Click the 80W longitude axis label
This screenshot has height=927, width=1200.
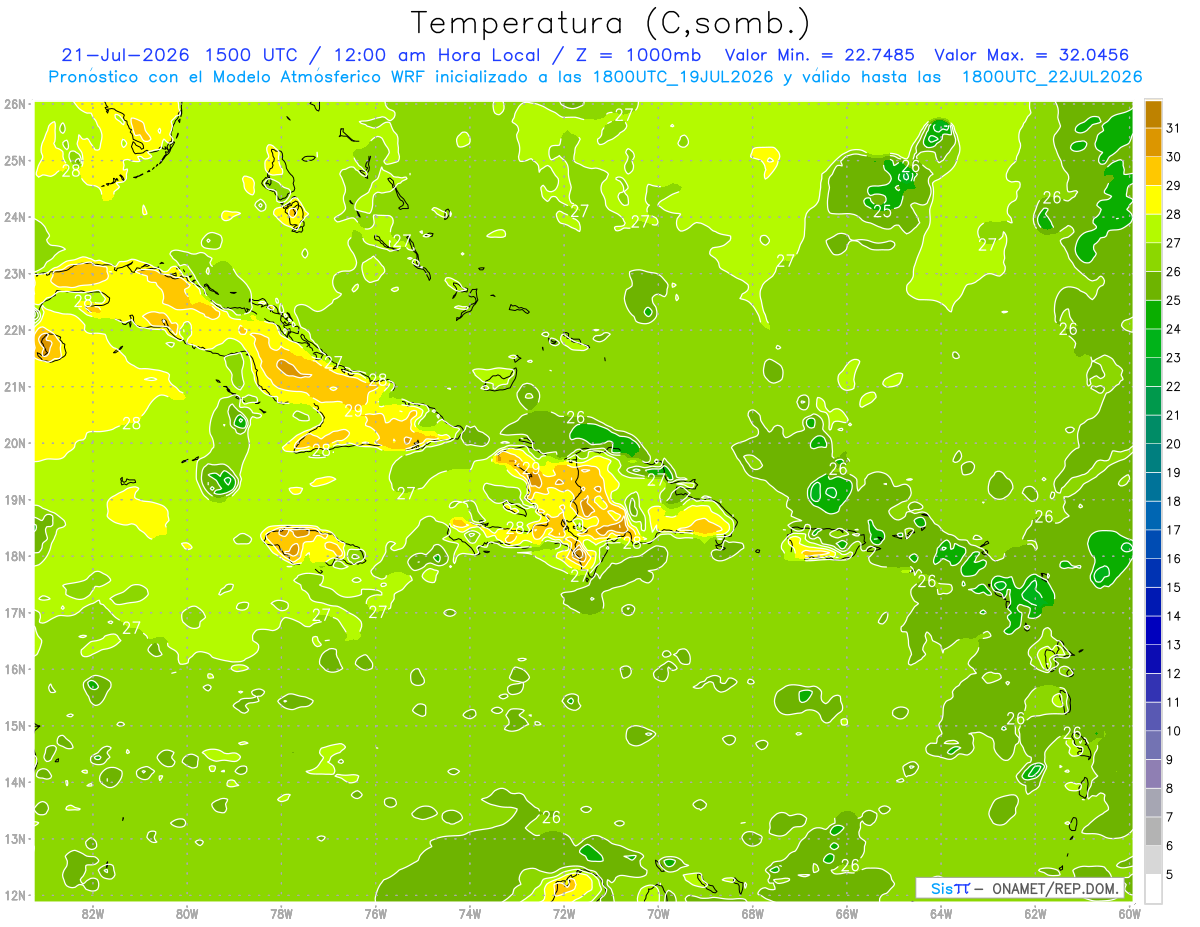[x=187, y=913]
